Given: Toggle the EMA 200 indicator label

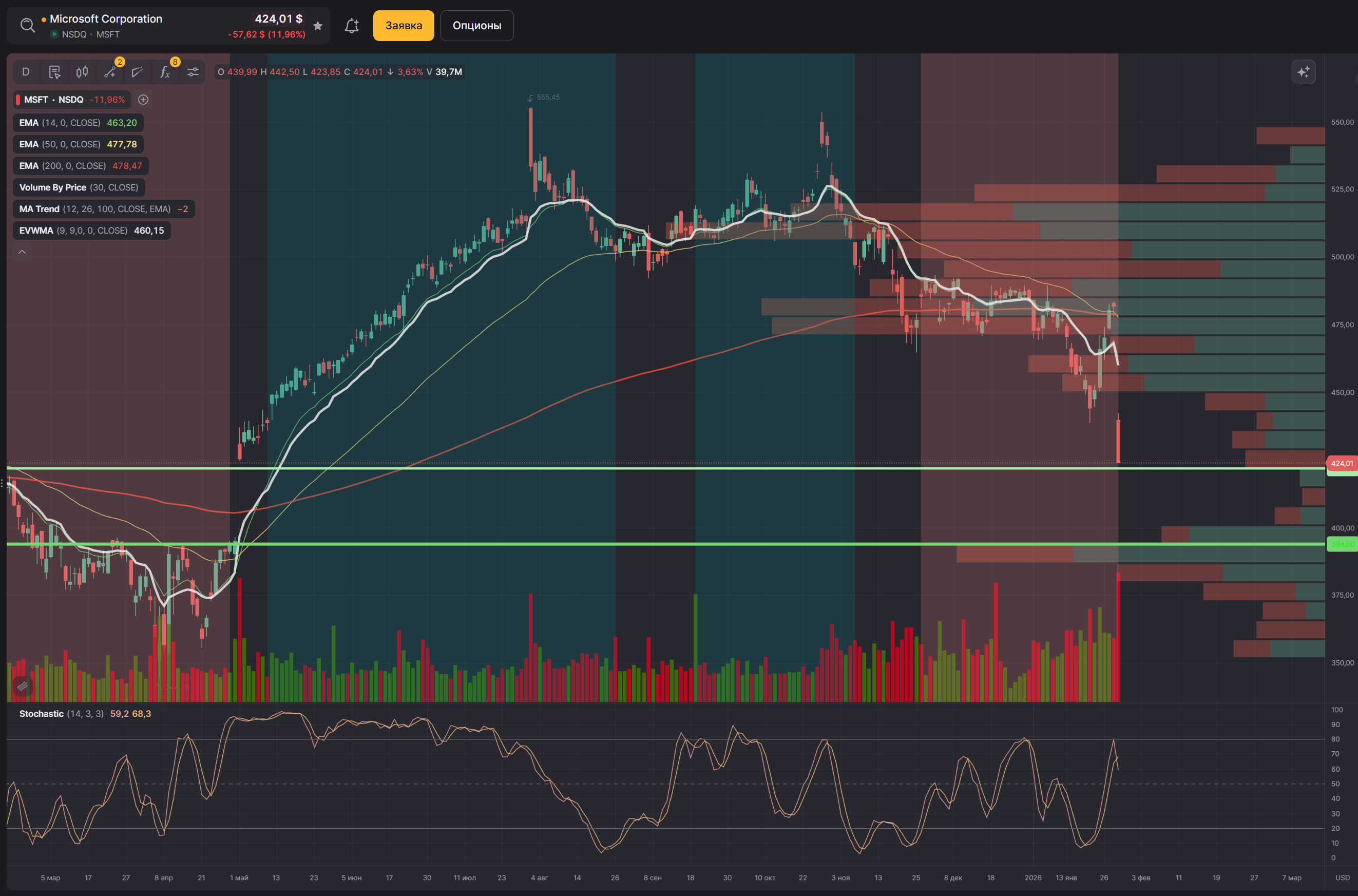Looking at the screenshot, I should pos(81,166).
